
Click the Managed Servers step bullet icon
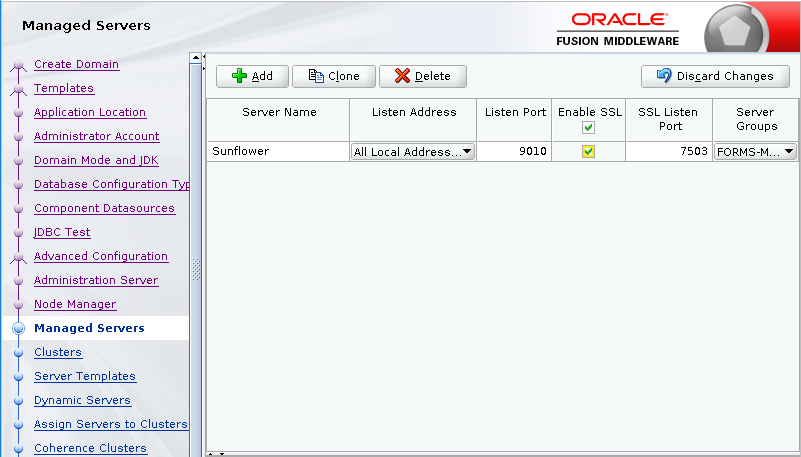point(18,328)
